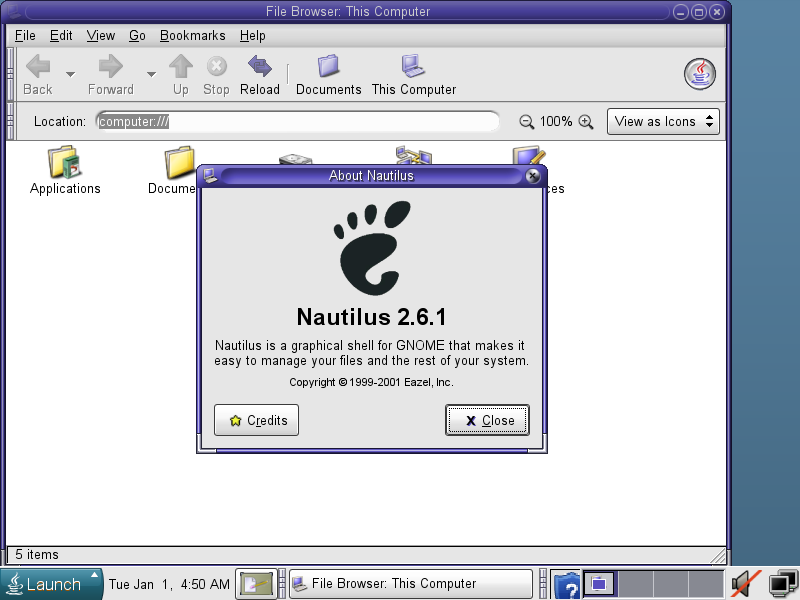
Task: Click the 100% zoom level label
Action: pyautogui.click(x=556, y=121)
